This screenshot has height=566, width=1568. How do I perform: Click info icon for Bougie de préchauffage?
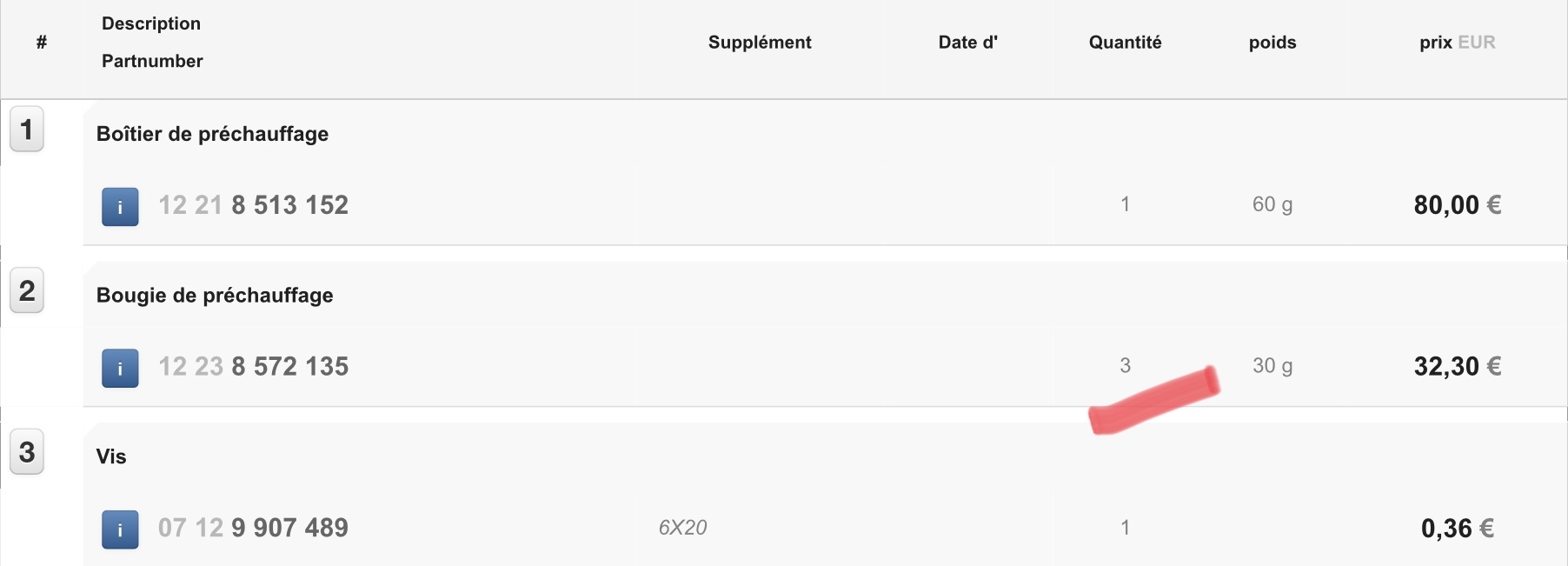120,369
